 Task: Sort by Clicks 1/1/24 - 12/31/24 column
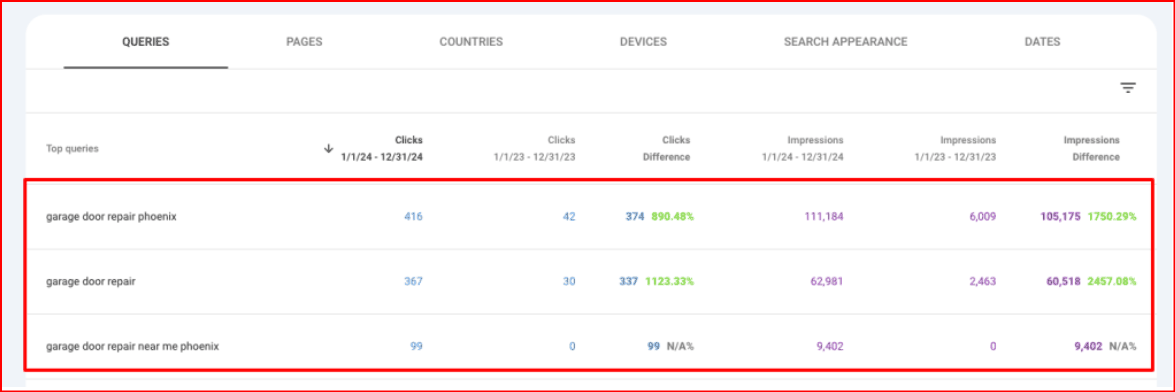381,148
